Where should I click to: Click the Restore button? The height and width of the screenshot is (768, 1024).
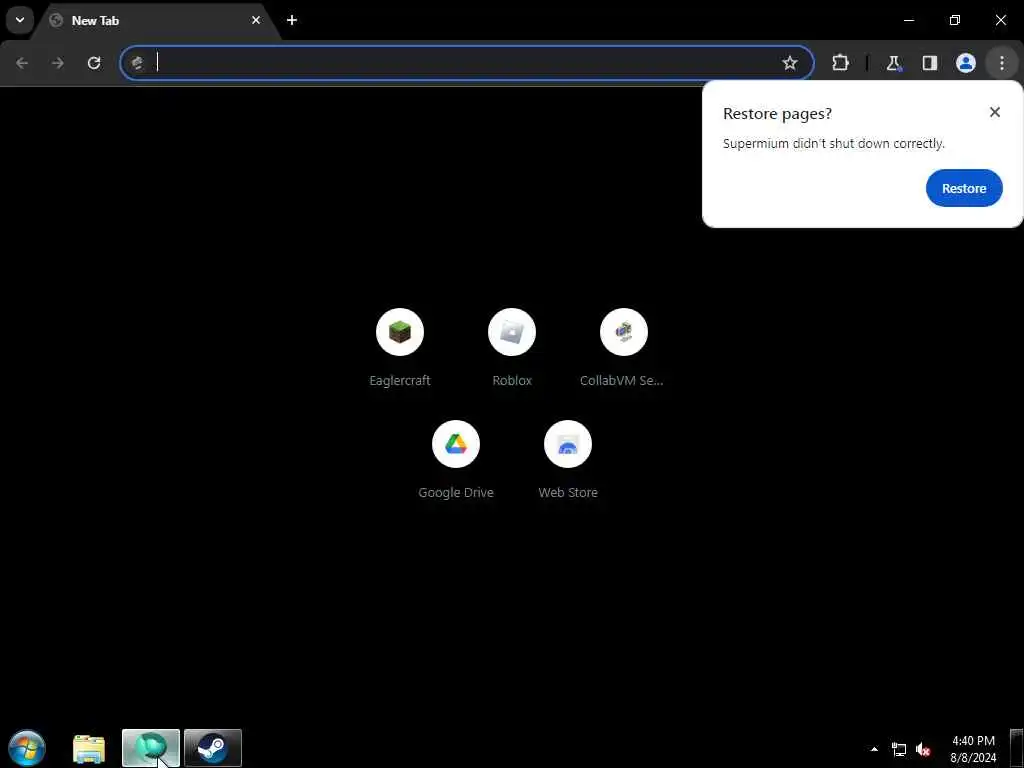coord(964,188)
